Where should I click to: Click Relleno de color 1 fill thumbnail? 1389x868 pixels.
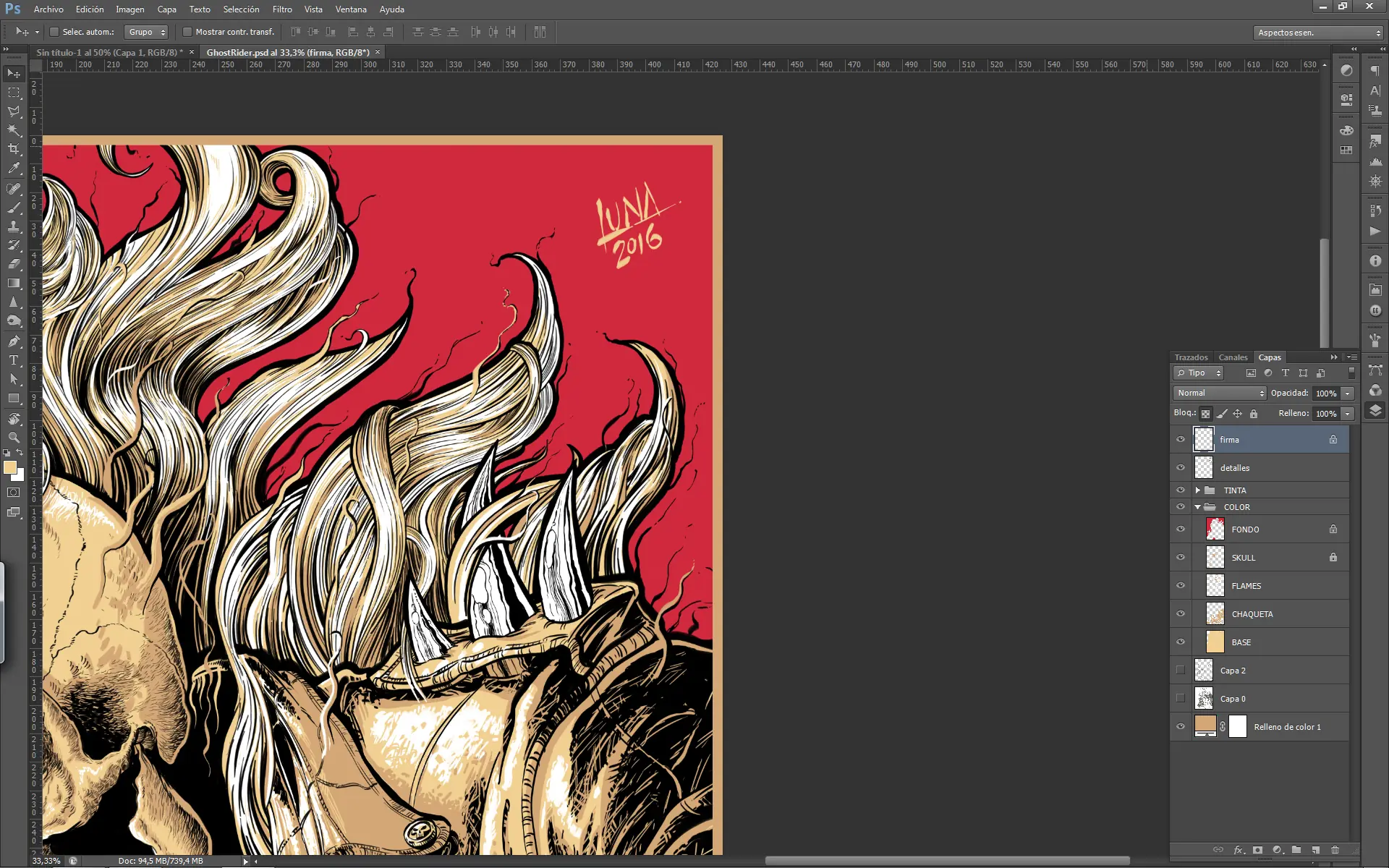pos(1205,725)
